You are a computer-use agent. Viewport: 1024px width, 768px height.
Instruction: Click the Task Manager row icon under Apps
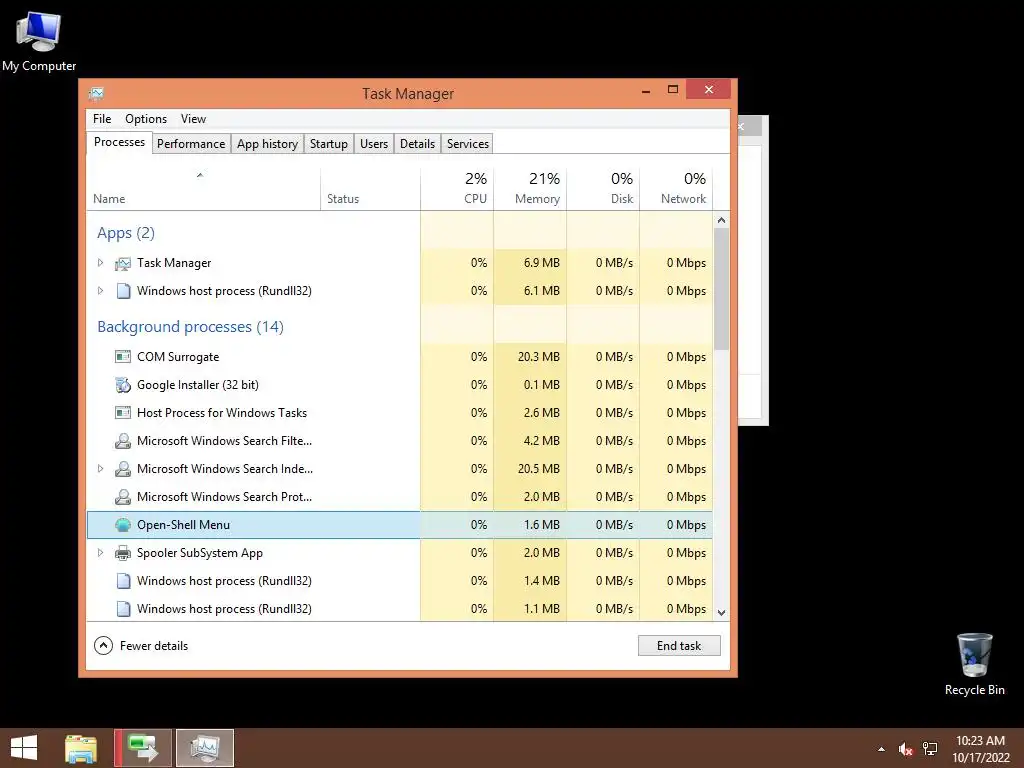point(123,263)
